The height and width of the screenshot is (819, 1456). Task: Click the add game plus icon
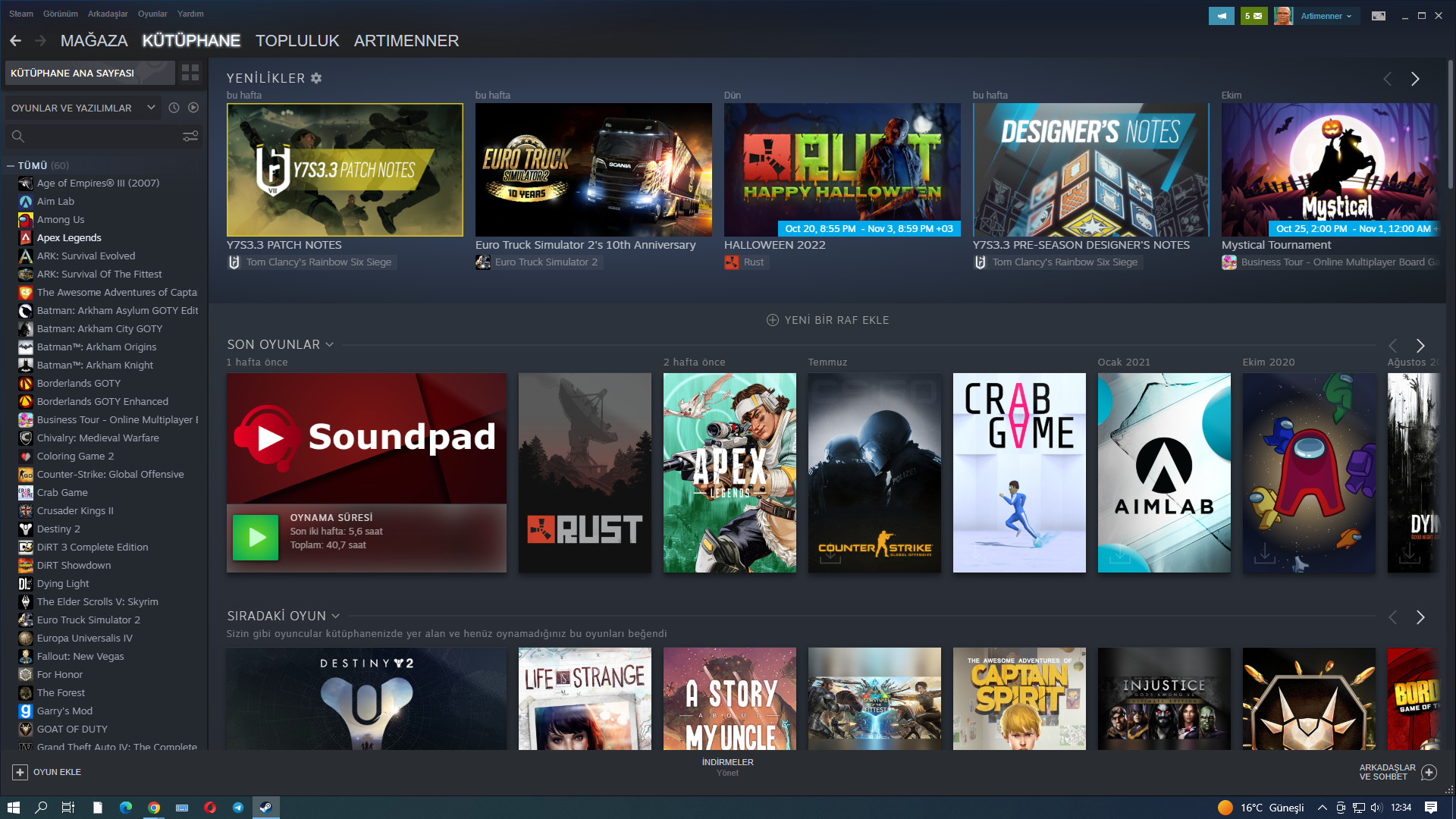(x=20, y=772)
